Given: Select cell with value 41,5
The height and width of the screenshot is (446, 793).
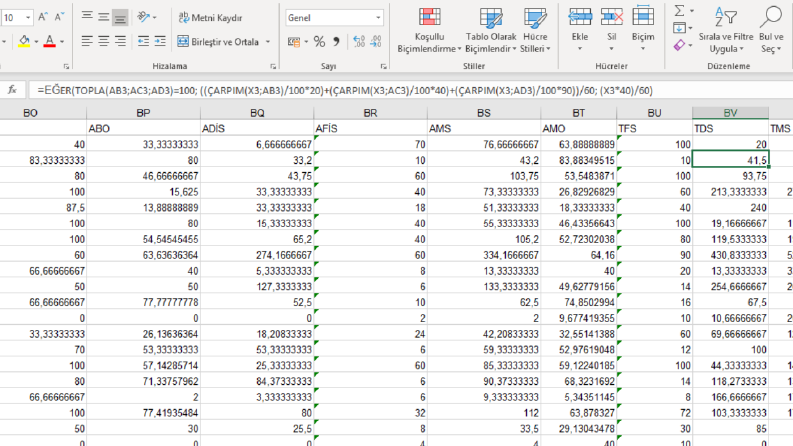Looking at the screenshot, I should tap(730, 160).
